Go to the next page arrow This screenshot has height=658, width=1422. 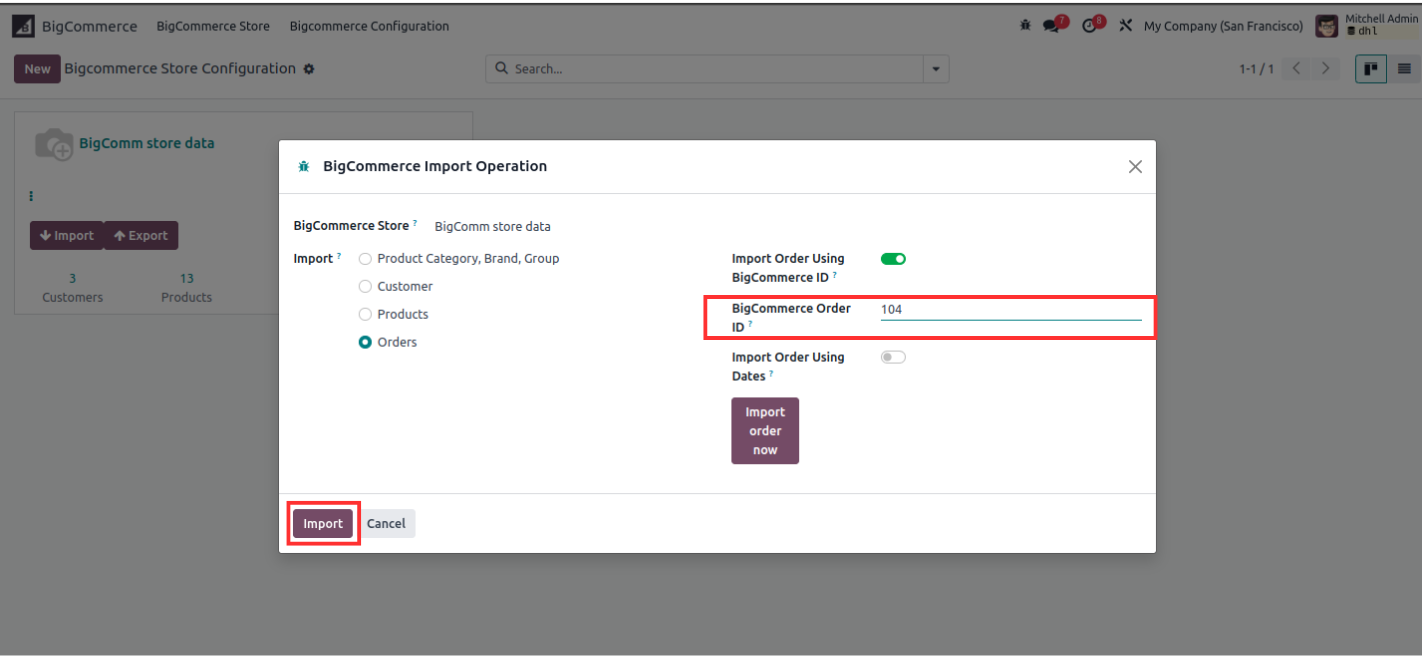pyautogui.click(x=1326, y=69)
